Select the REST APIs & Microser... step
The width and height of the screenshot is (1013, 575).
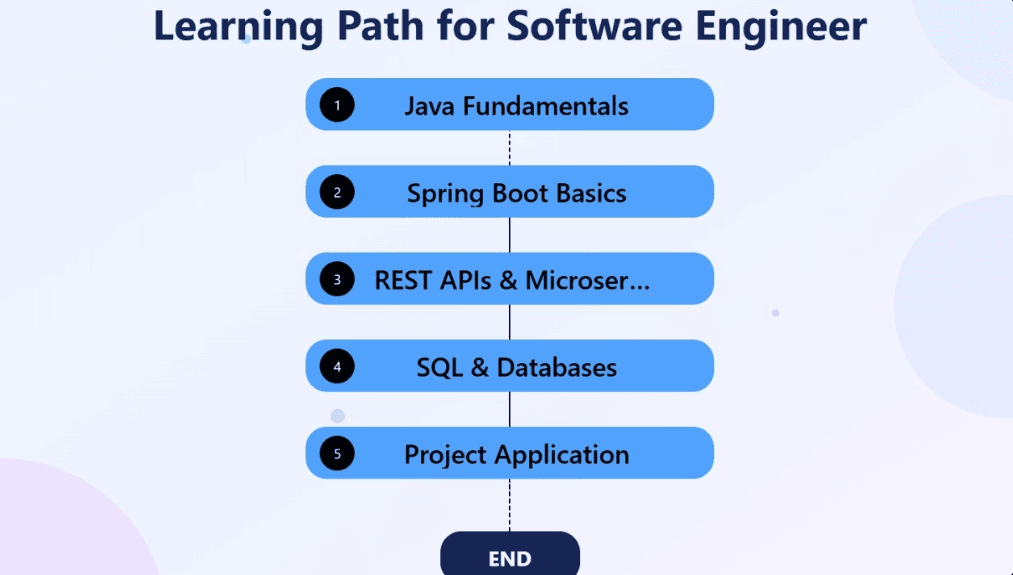pos(512,279)
